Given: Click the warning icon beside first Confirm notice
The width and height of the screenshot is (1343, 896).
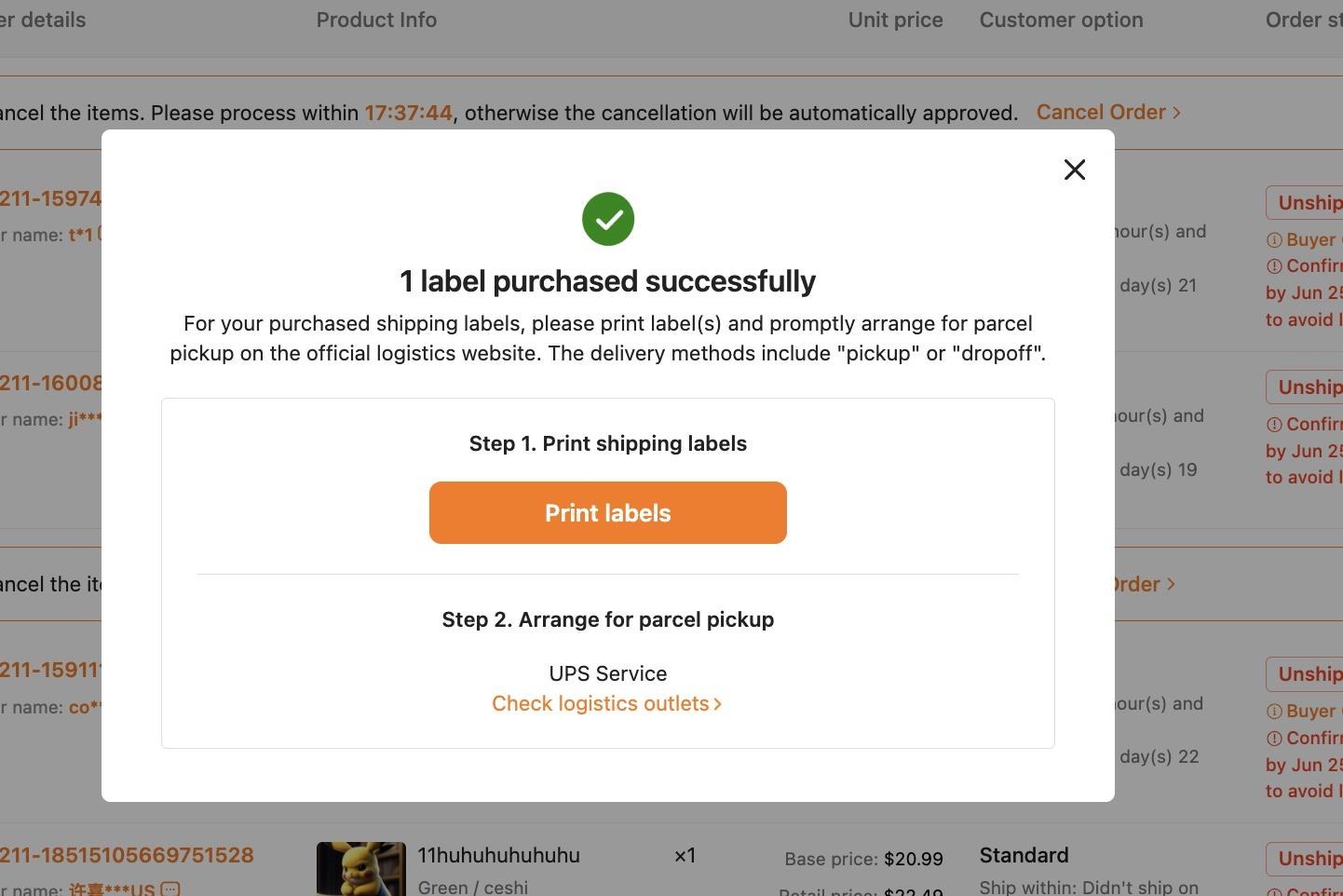Looking at the screenshot, I should [x=1274, y=266].
